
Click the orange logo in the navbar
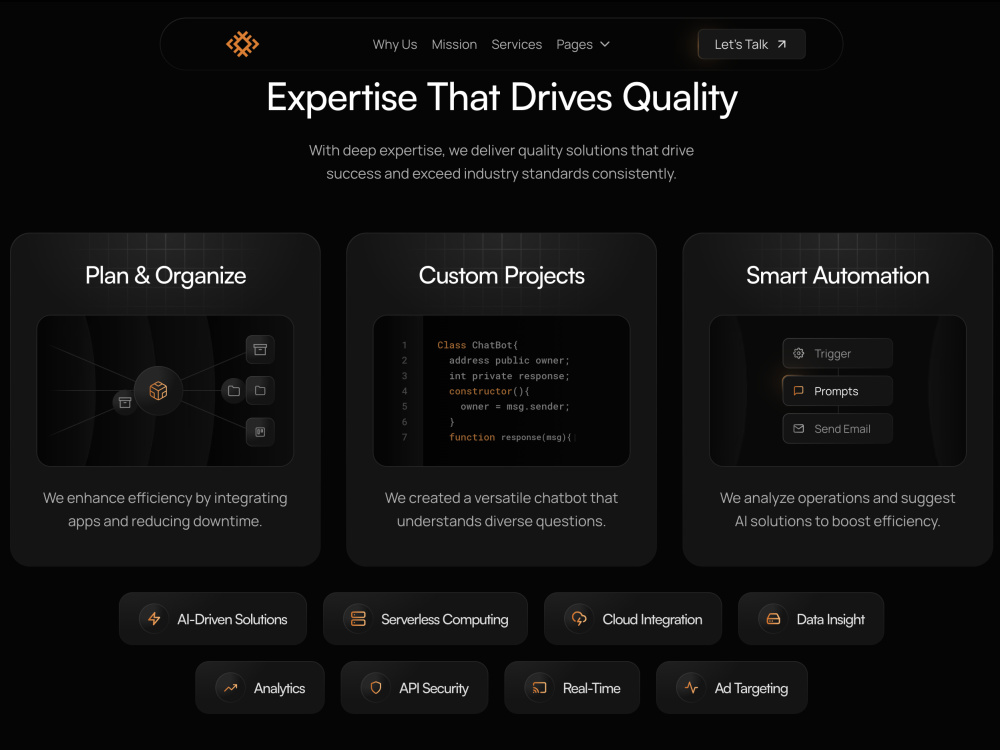coord(242,44)
